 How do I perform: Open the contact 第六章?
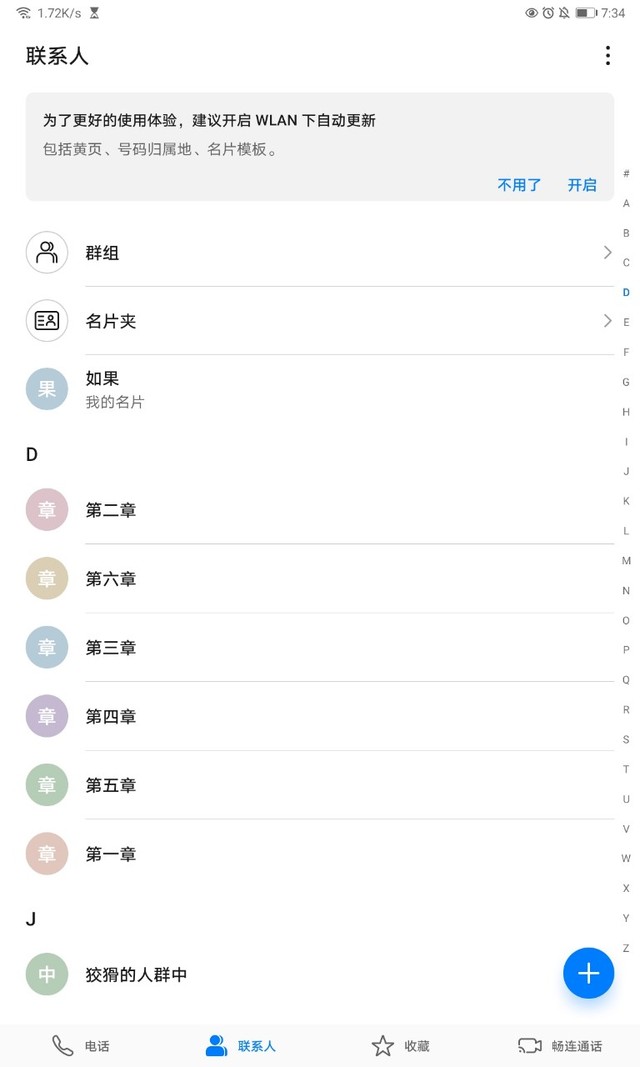(111, 579)
